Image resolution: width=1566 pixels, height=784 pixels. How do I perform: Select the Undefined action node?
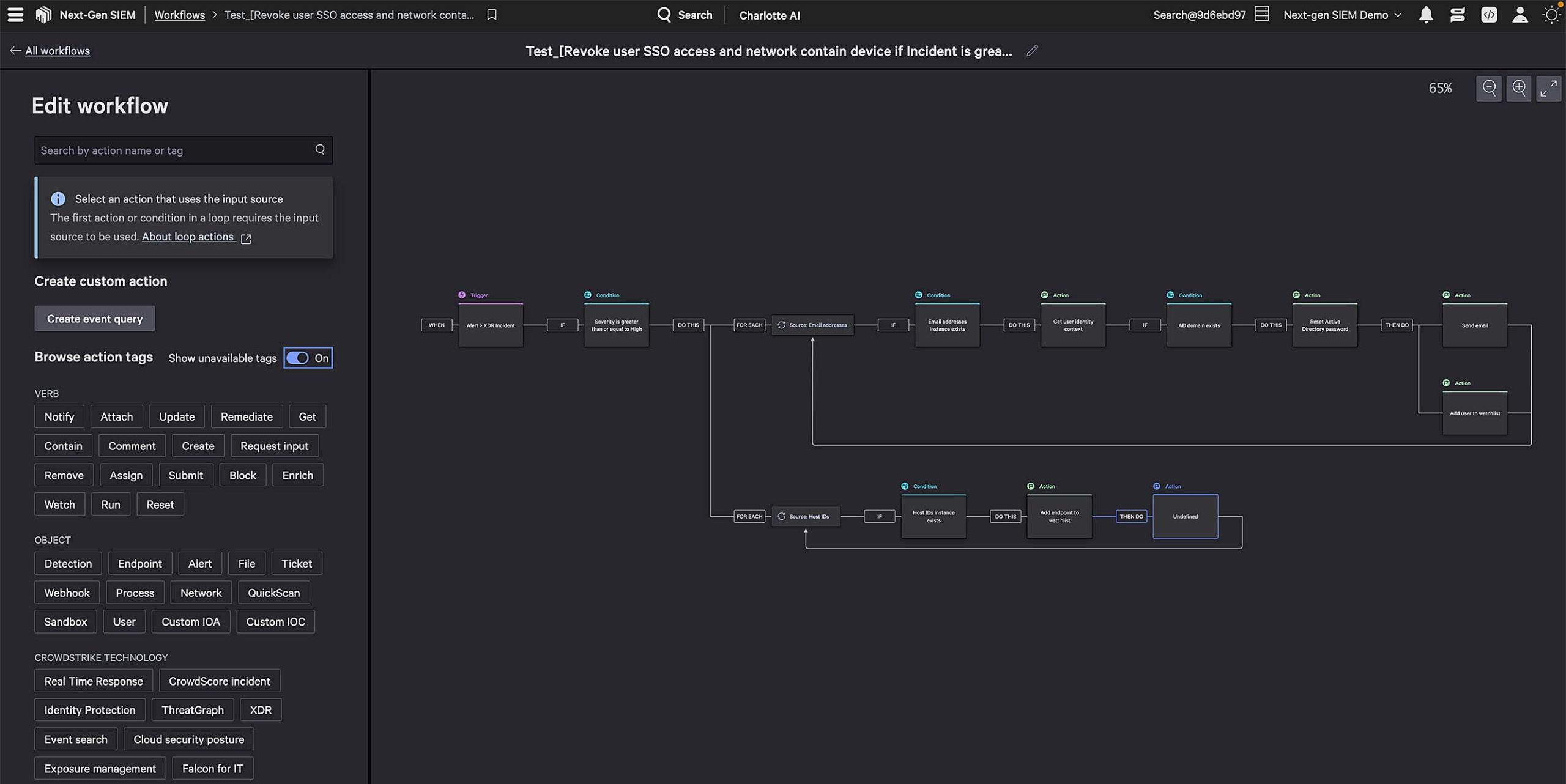point(1185,517)
